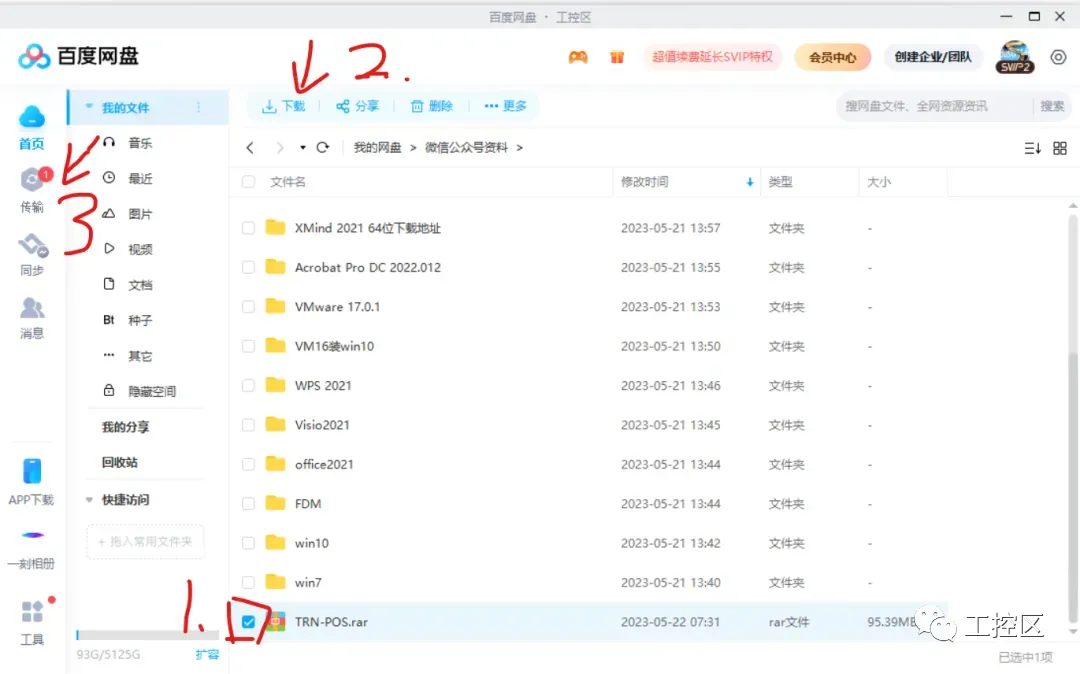Change file sort order icon
The width and height of the screenshot is (1080, 674).
click(x=1032, y=148)
